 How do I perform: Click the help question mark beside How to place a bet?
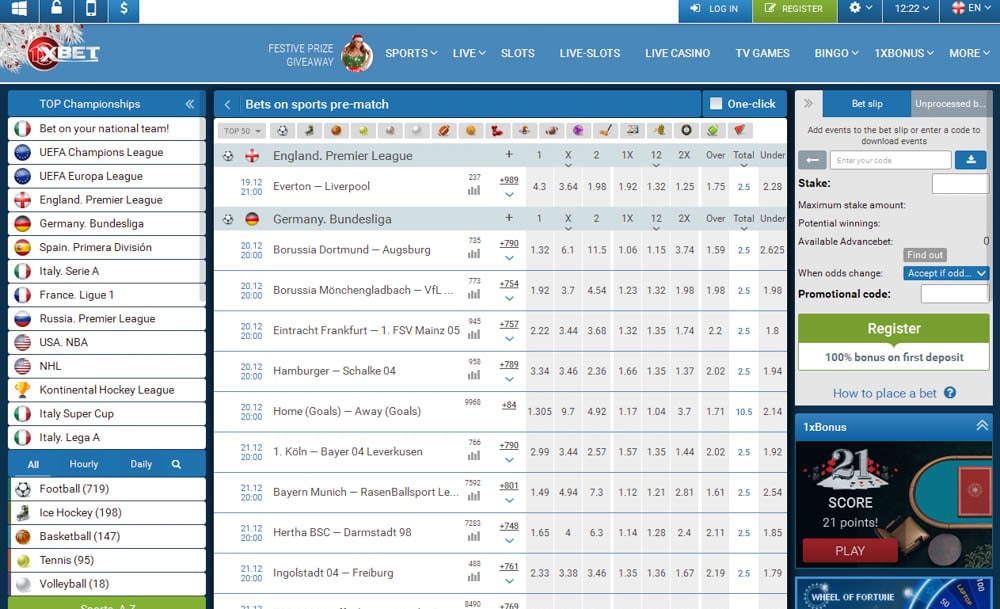(950, 393)
